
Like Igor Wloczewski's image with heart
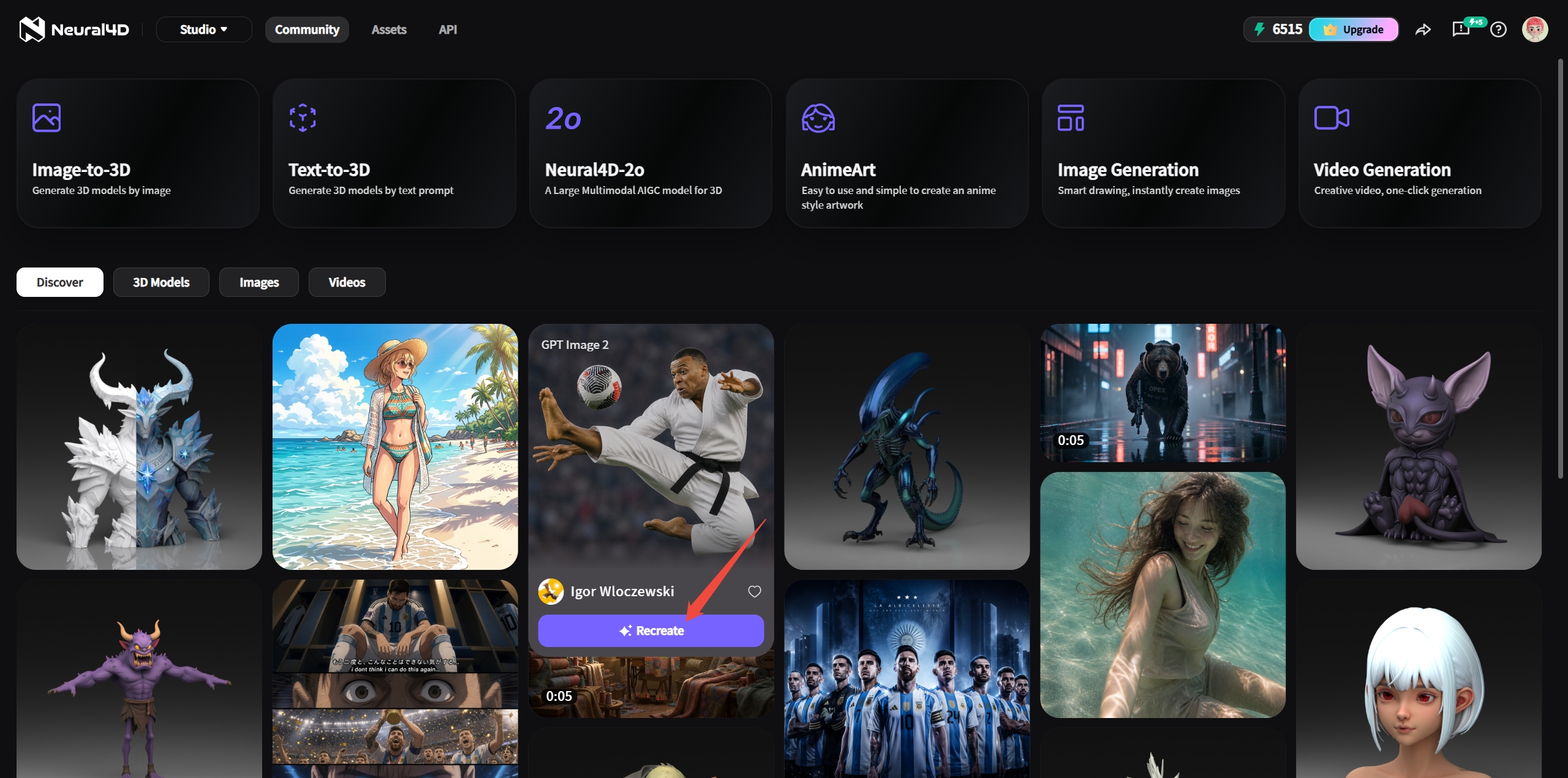pos(755,591)
